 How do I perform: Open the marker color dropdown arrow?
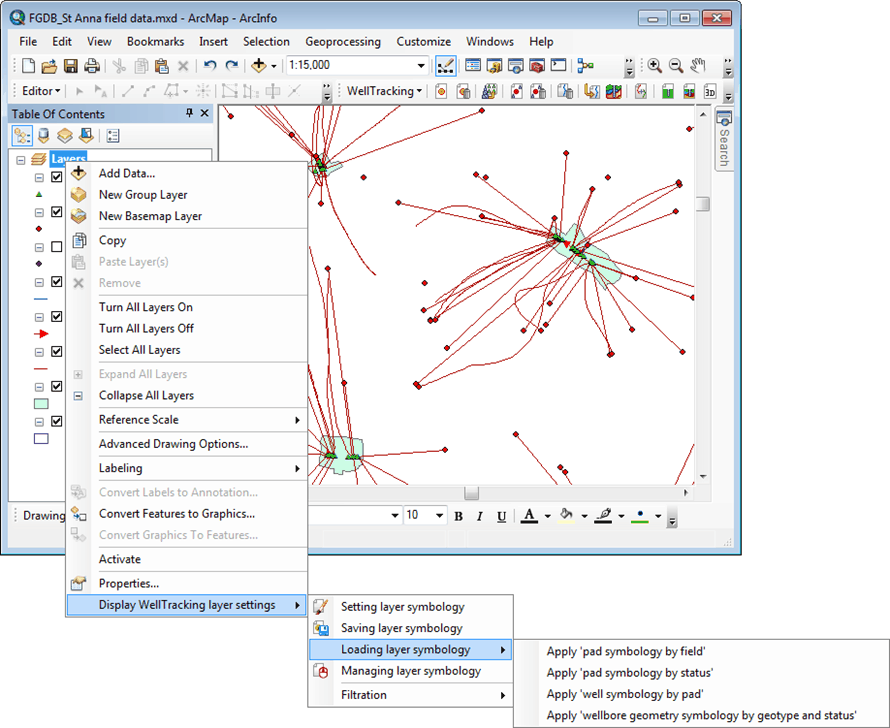pyautogui.click(x=658, y=516)
